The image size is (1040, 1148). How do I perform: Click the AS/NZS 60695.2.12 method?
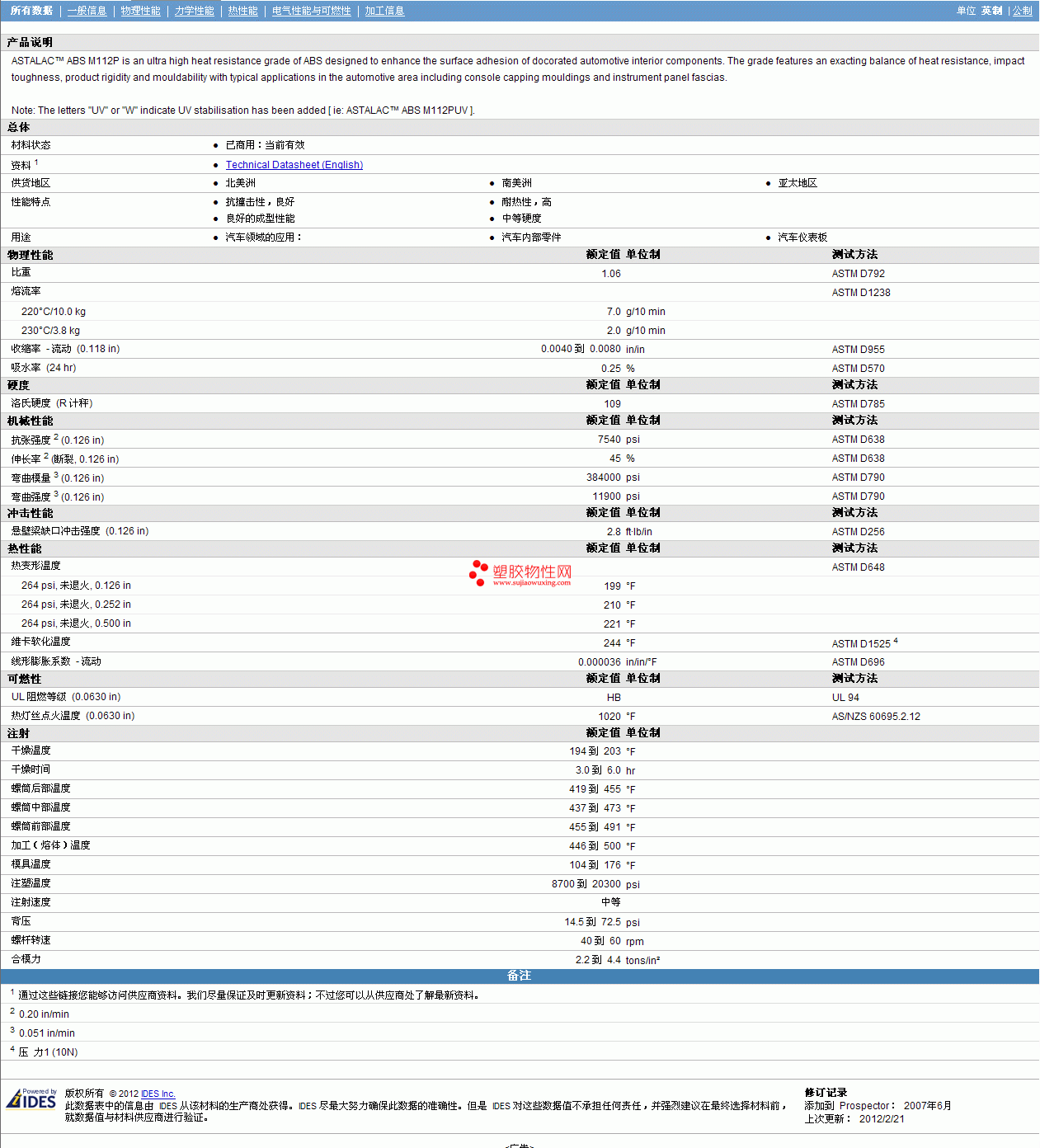876,717
